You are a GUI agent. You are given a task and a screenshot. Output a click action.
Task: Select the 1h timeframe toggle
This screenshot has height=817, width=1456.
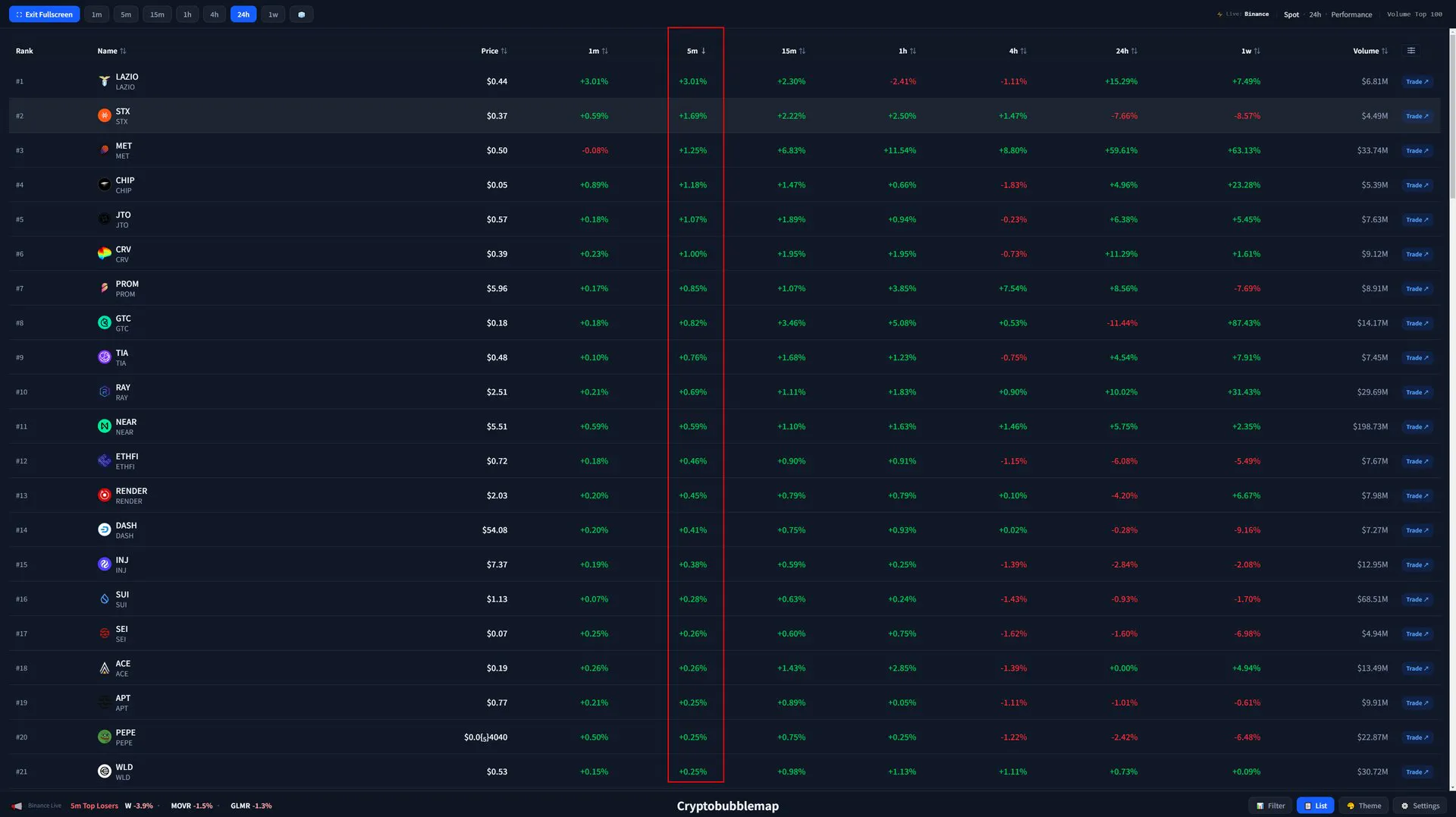tap(187, 14)
